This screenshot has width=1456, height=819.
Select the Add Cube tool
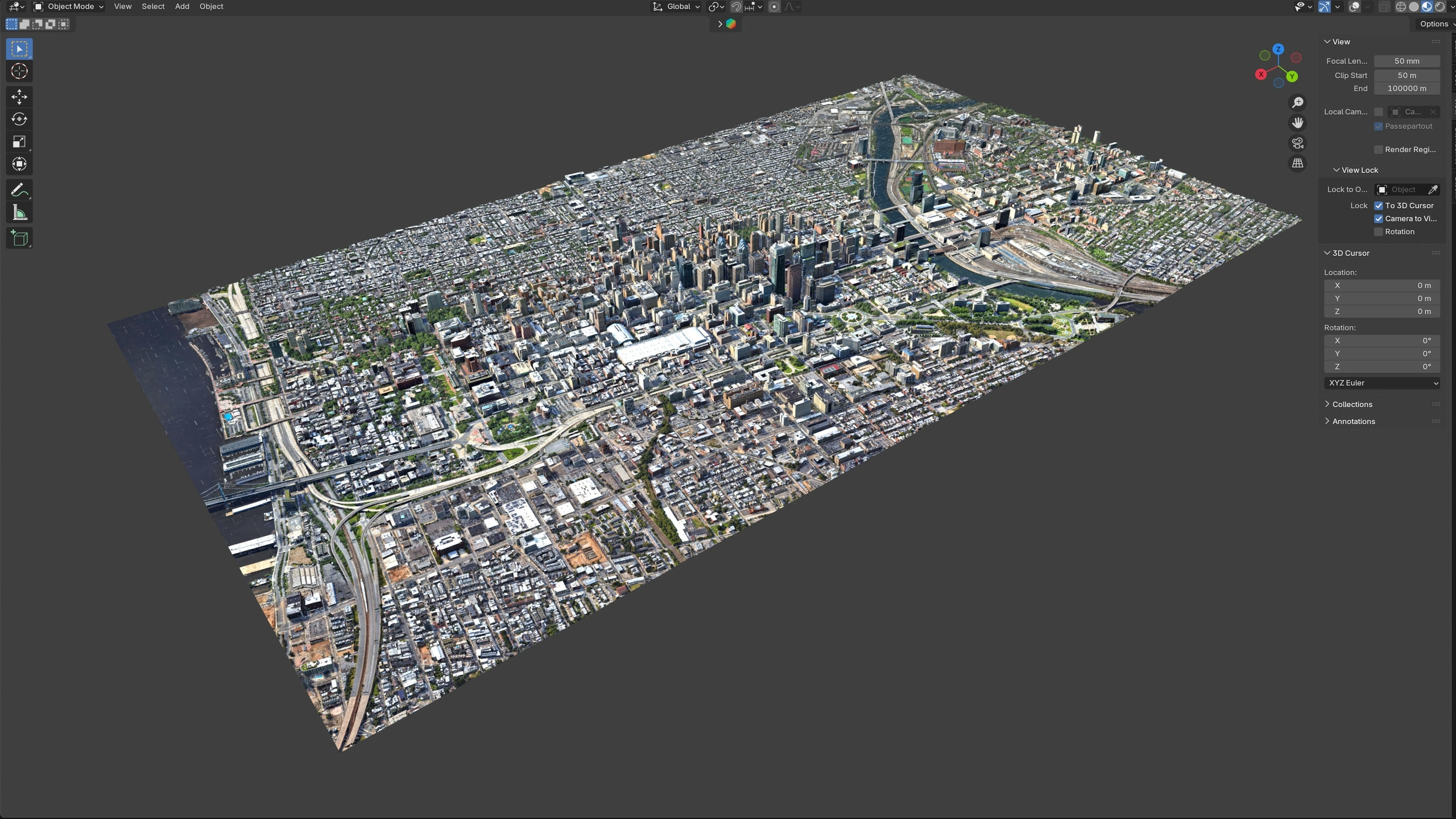click(x=19, y=238)
